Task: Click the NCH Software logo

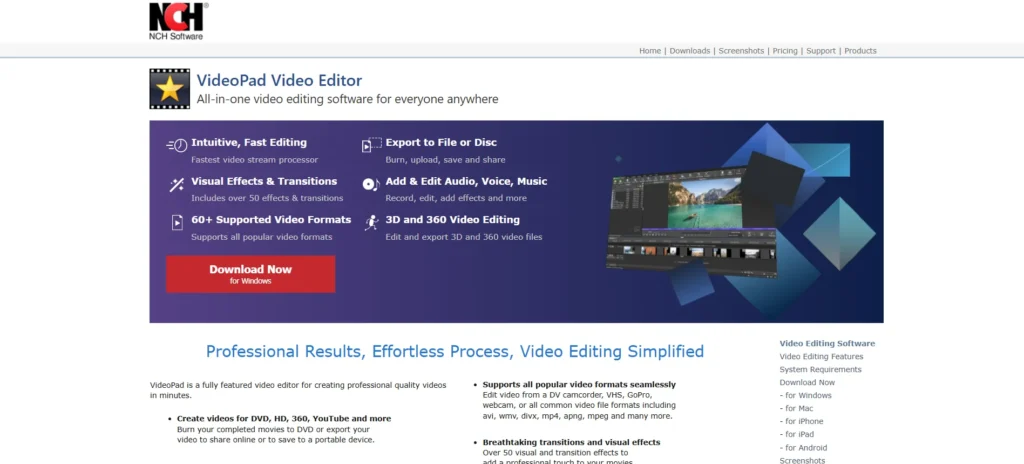Action: [x=178, y=21]
